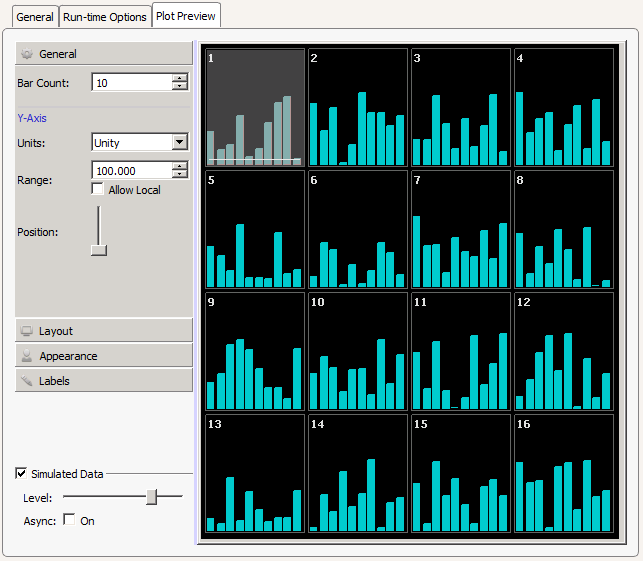
Task: Select plot 16 in the preview grid
Action: (564, 473)
